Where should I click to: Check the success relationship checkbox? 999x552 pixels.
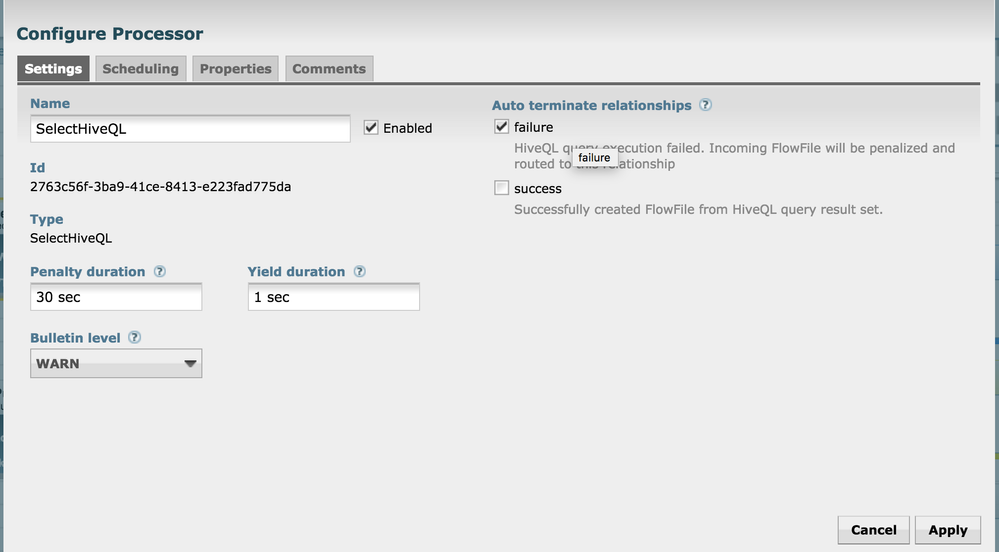[x=502, y=188]
